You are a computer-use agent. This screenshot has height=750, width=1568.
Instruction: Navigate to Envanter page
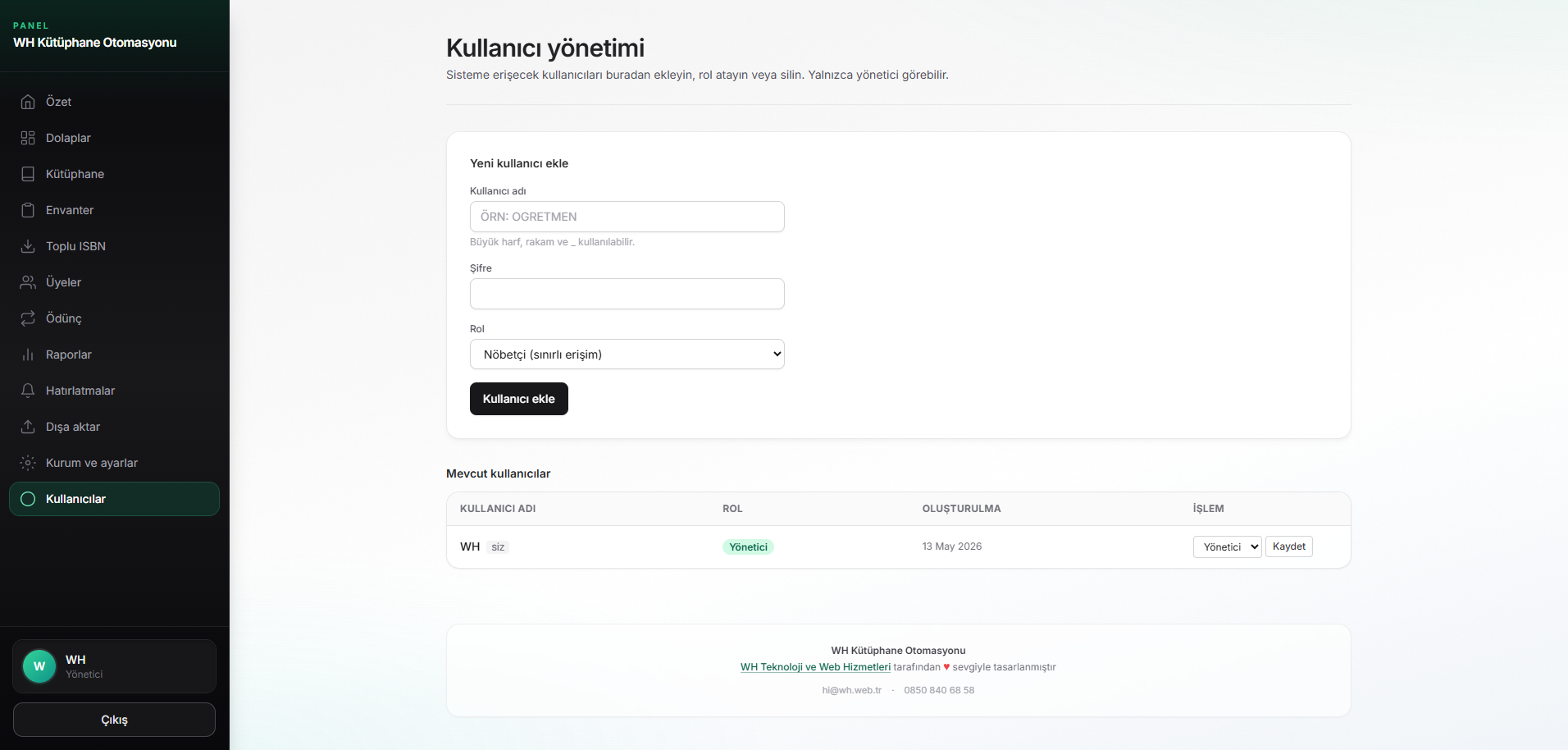114,210
